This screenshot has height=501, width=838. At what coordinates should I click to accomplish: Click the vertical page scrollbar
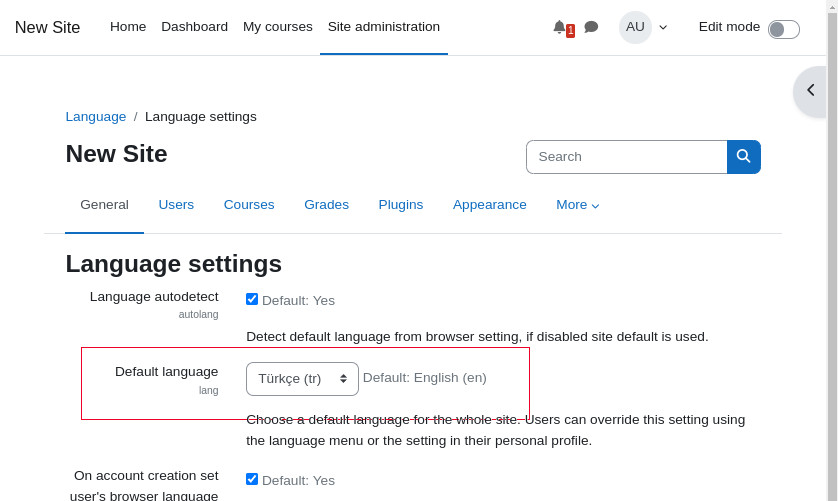tap(832, 250)
